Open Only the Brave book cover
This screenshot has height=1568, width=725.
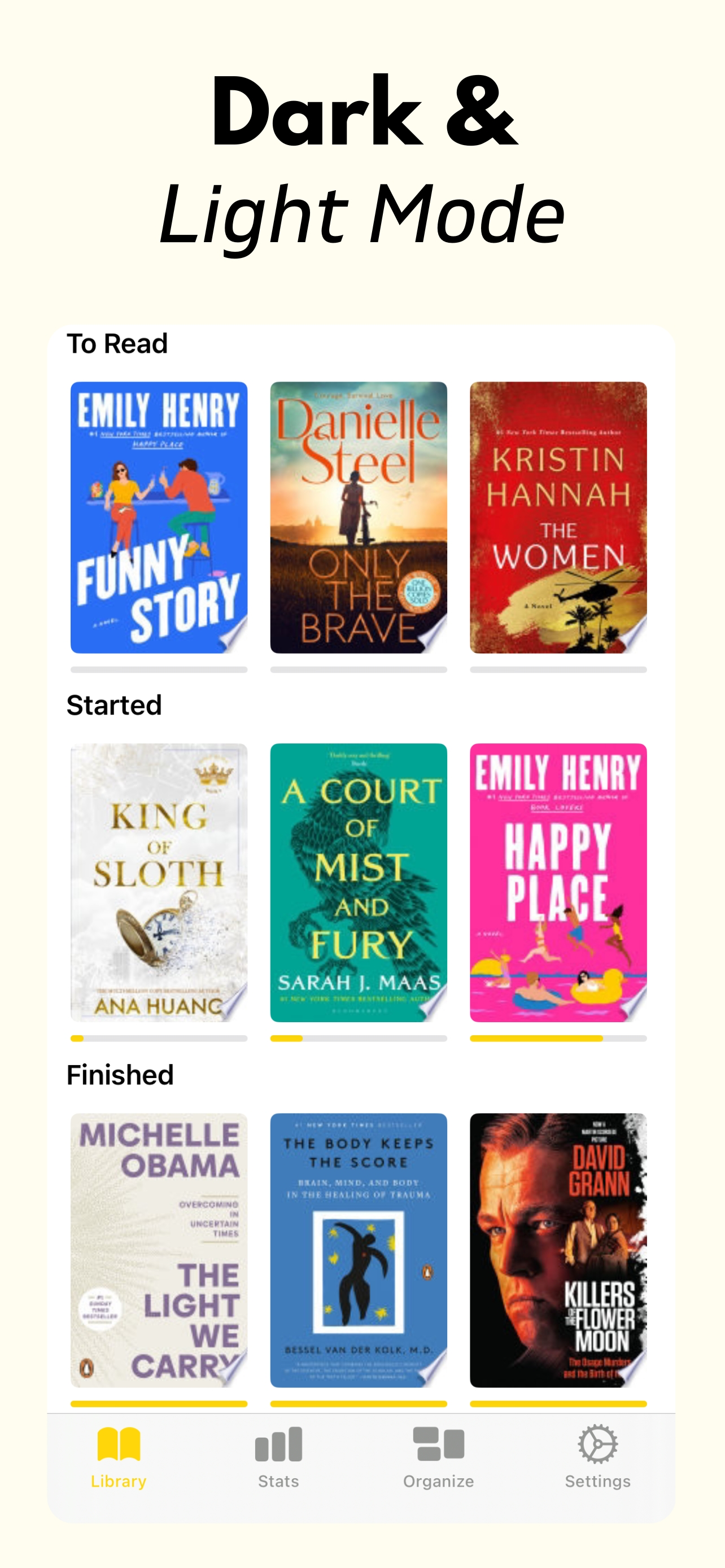tap(359, 518)
